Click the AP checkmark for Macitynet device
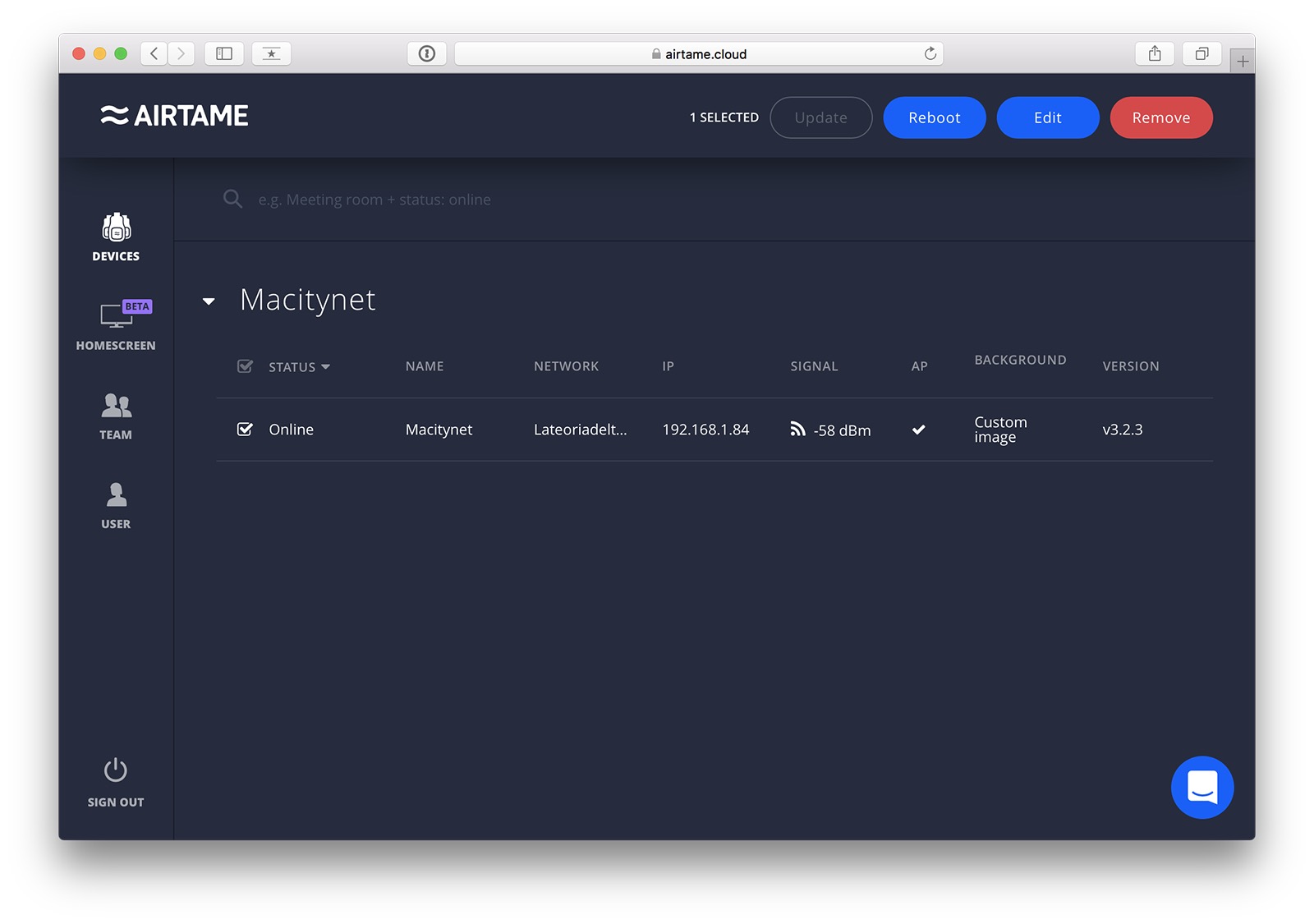The height and width of the screenshot is (924, 1314). click(x=919, y=429)
